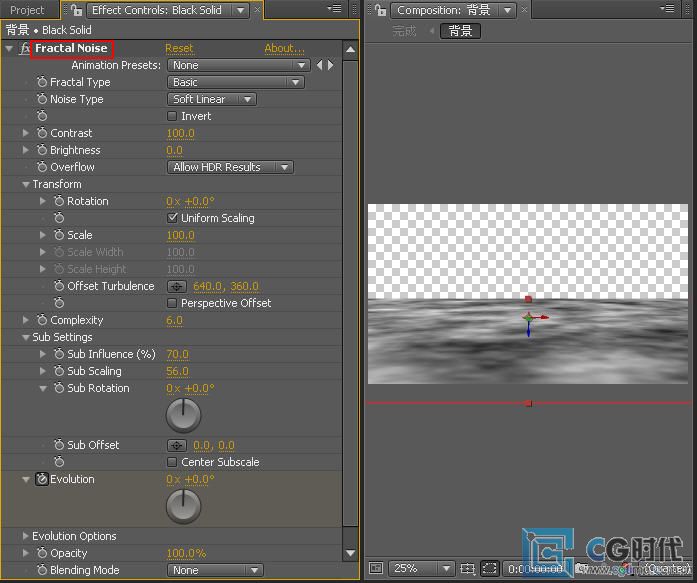The image size is (697, 583).
Task: Expand Complexity property twirl arrow
Action: pyautogui.click(x=25, y=320)
